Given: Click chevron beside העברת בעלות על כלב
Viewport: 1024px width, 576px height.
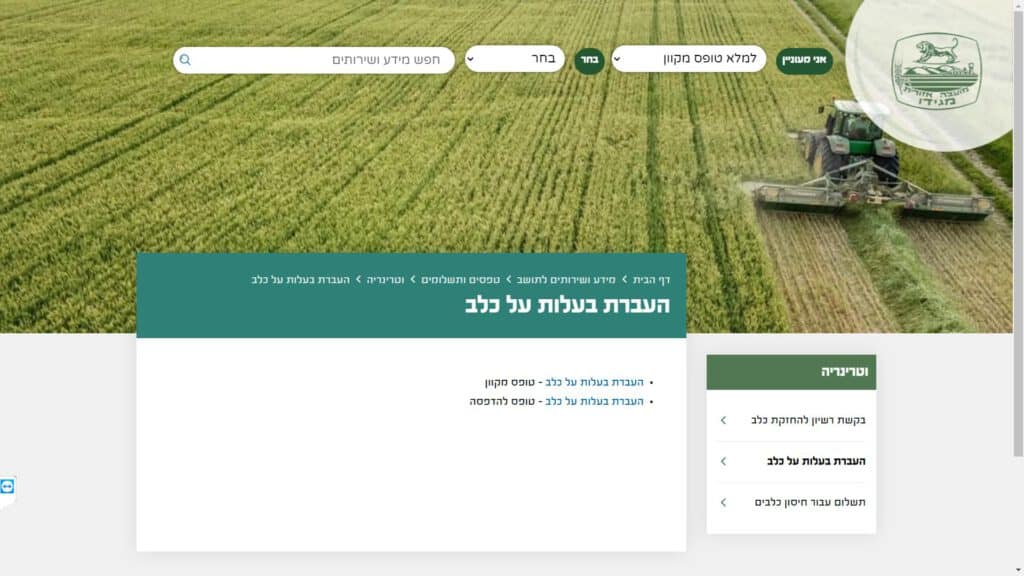Looking at the screenshot, I should pos(723,461).
